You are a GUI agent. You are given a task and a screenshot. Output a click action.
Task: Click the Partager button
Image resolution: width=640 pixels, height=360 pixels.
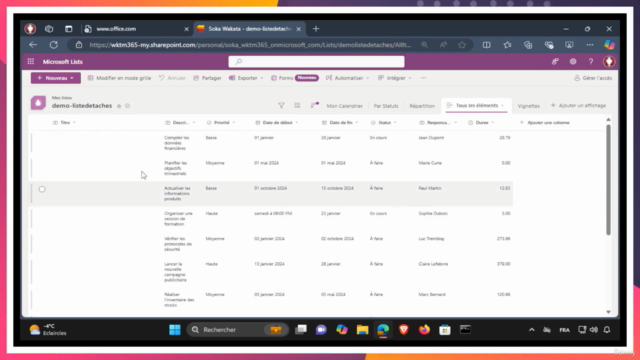207,78
